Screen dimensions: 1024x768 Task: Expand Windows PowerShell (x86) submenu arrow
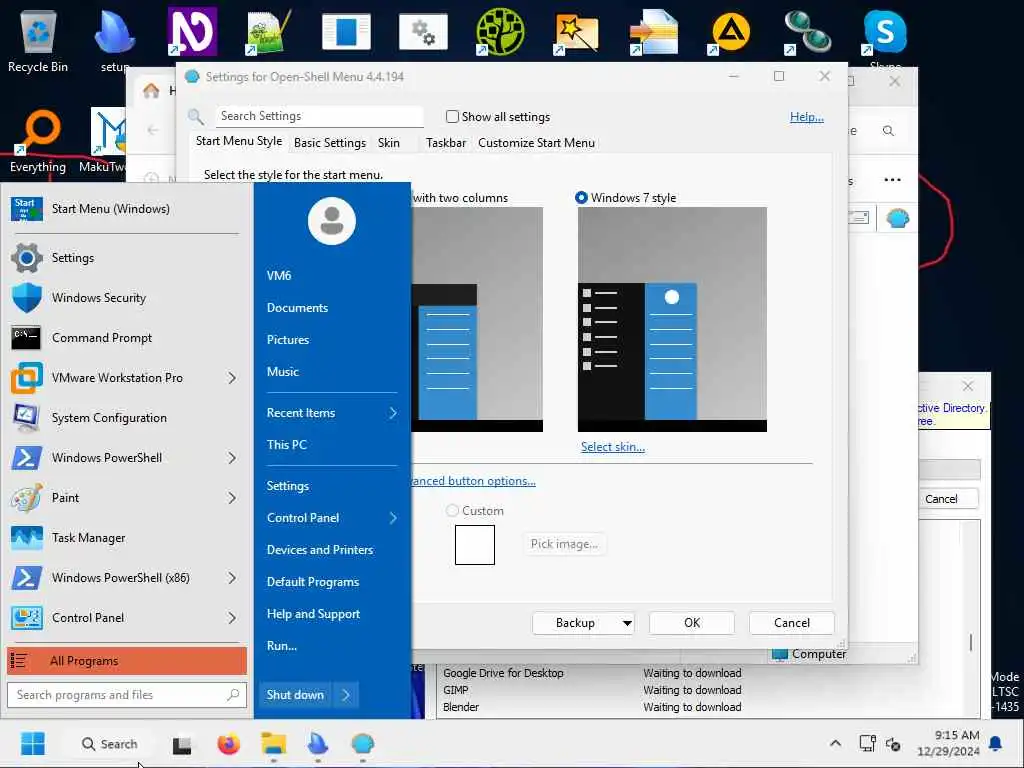point(232,578)
